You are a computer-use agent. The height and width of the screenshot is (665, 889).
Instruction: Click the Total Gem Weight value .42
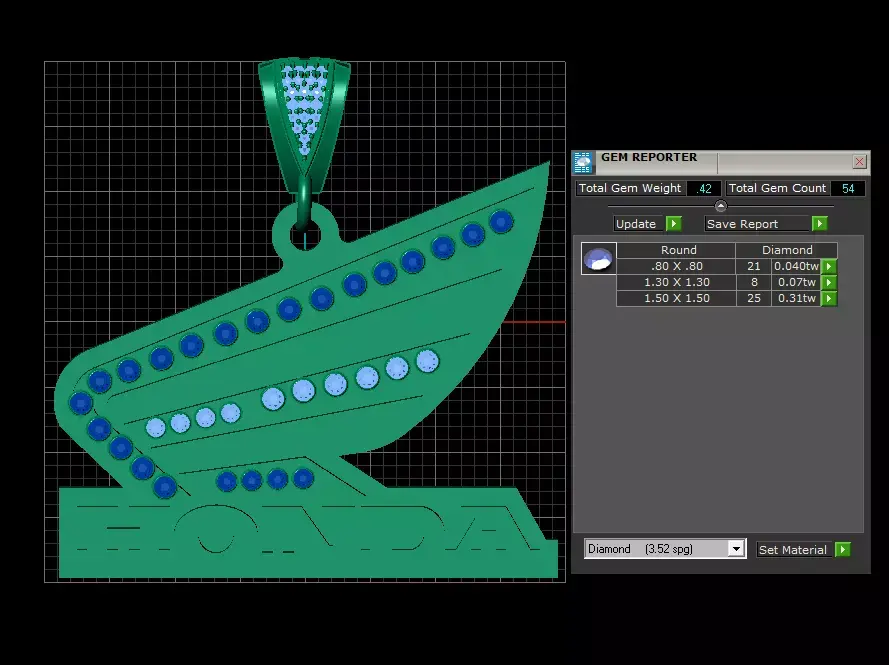(704, 188)
